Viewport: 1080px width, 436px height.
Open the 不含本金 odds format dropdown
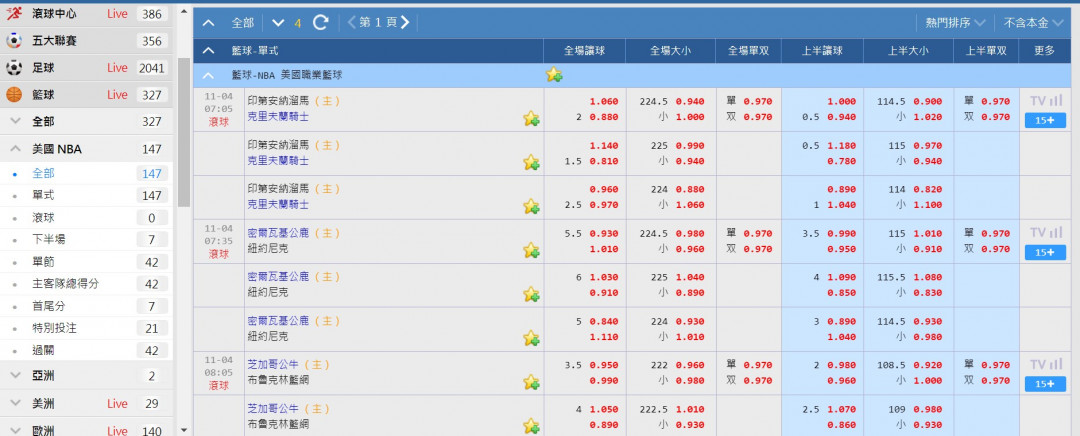(x=1034, y=23)
